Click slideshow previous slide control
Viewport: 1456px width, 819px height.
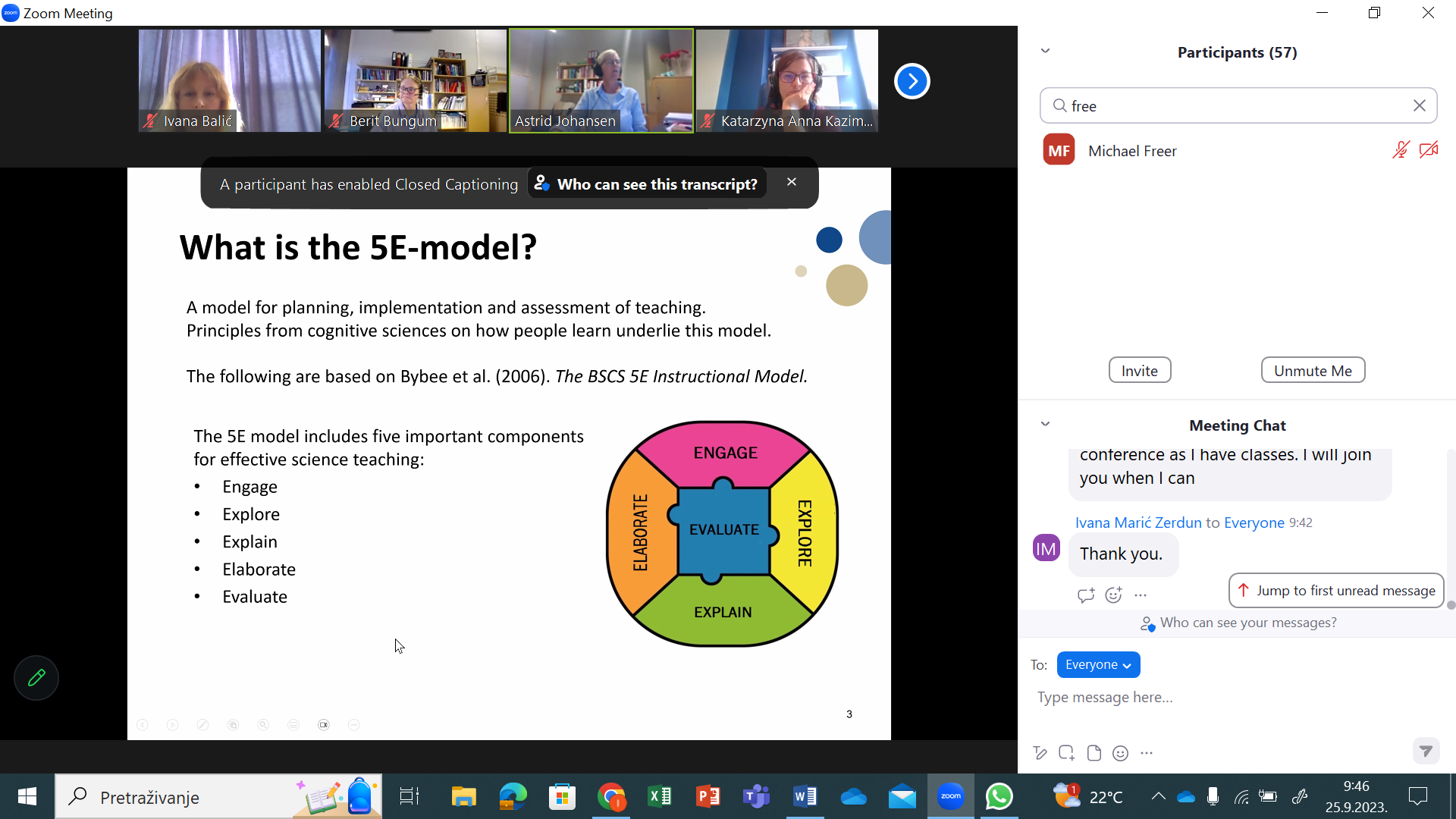143,725
